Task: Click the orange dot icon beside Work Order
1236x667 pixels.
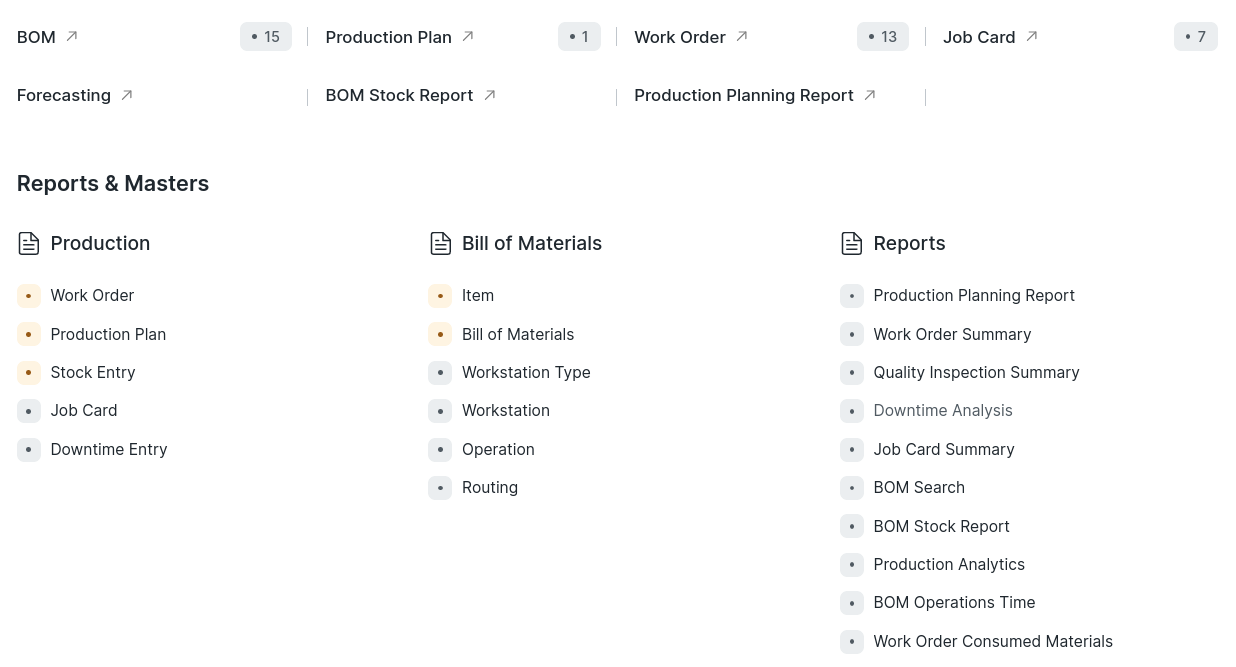Action: click(29, 296)
